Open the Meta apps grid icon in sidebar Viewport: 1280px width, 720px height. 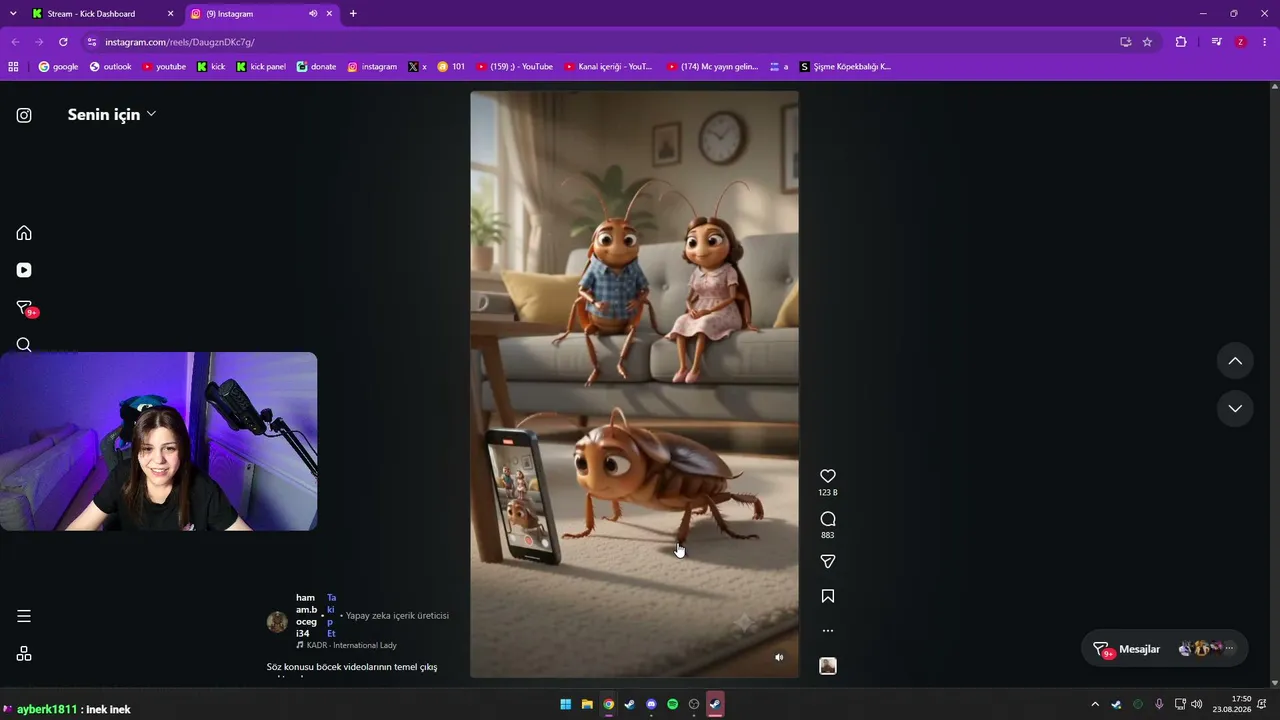(x=24, y=654)
